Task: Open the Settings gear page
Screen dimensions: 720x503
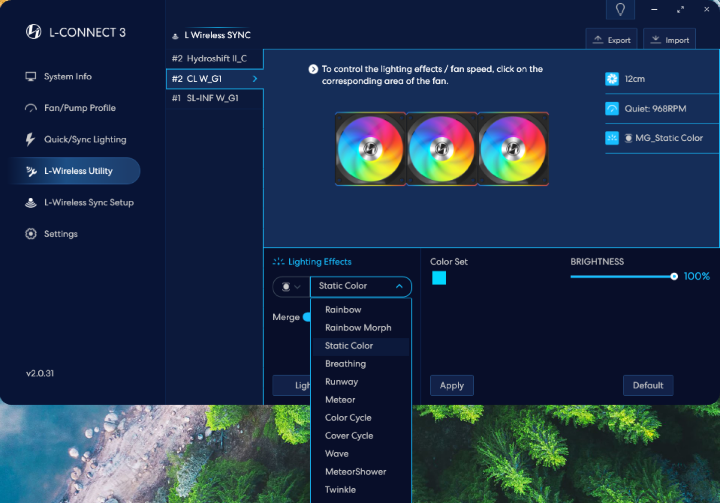Action: click(x=60, y=234)
